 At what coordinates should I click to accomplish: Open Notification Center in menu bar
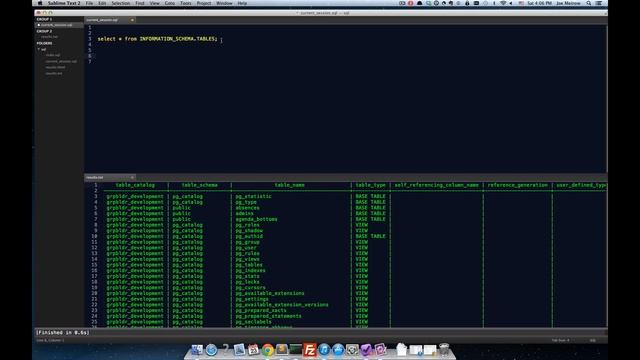click(x=599, y=3)
